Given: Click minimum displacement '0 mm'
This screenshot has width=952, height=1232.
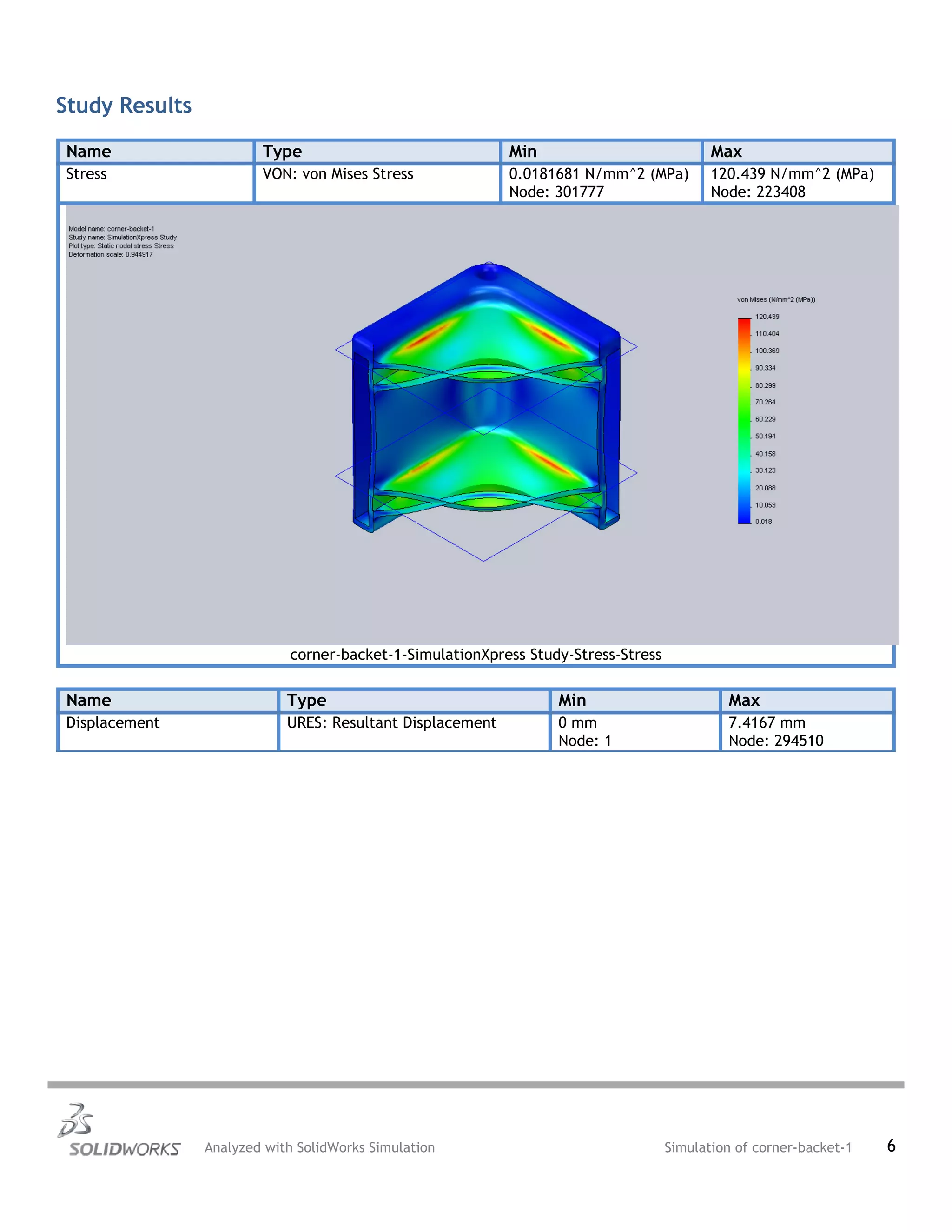Looking at the screenshot, I should (577, 722).
